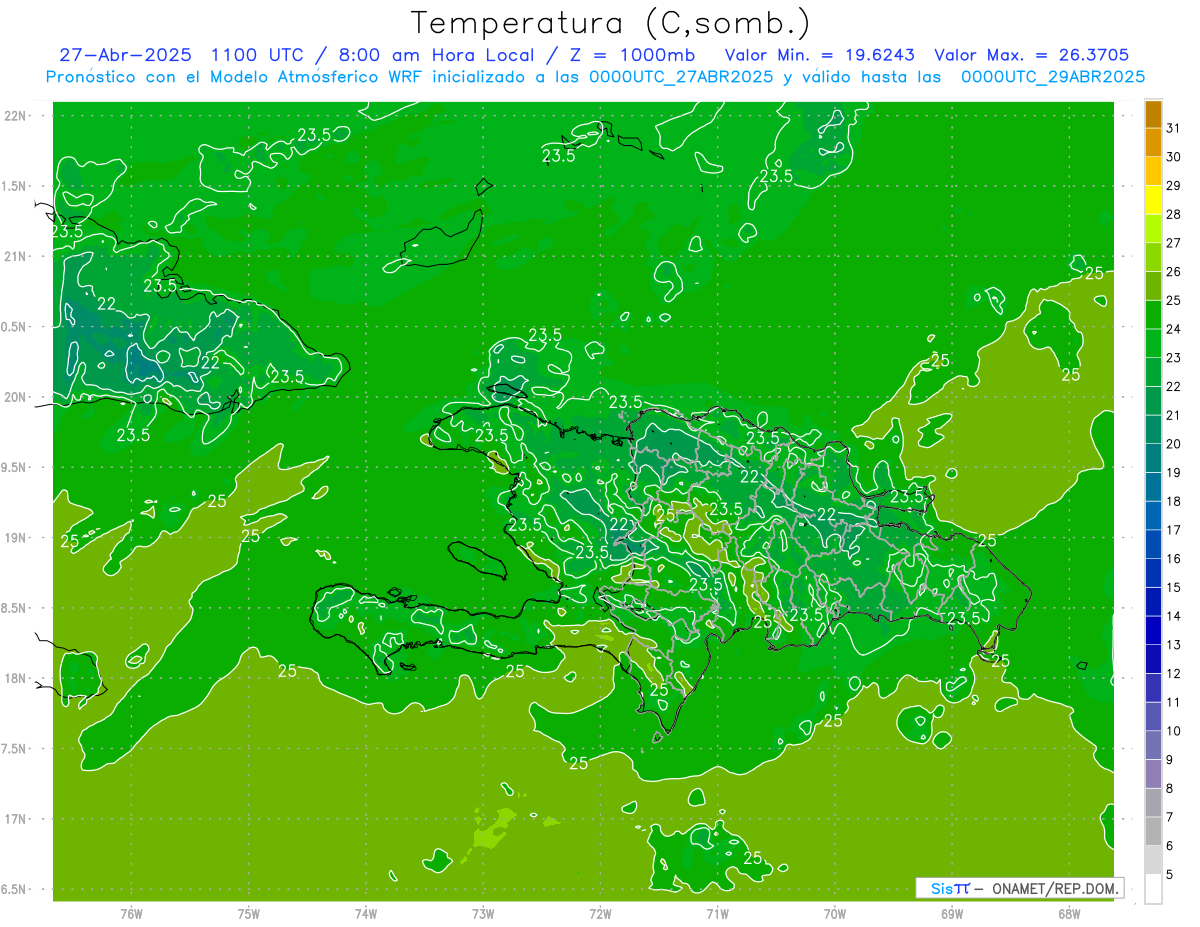
Task: Click the '6.5N' latitude axis label
Action: coord(15,889)
